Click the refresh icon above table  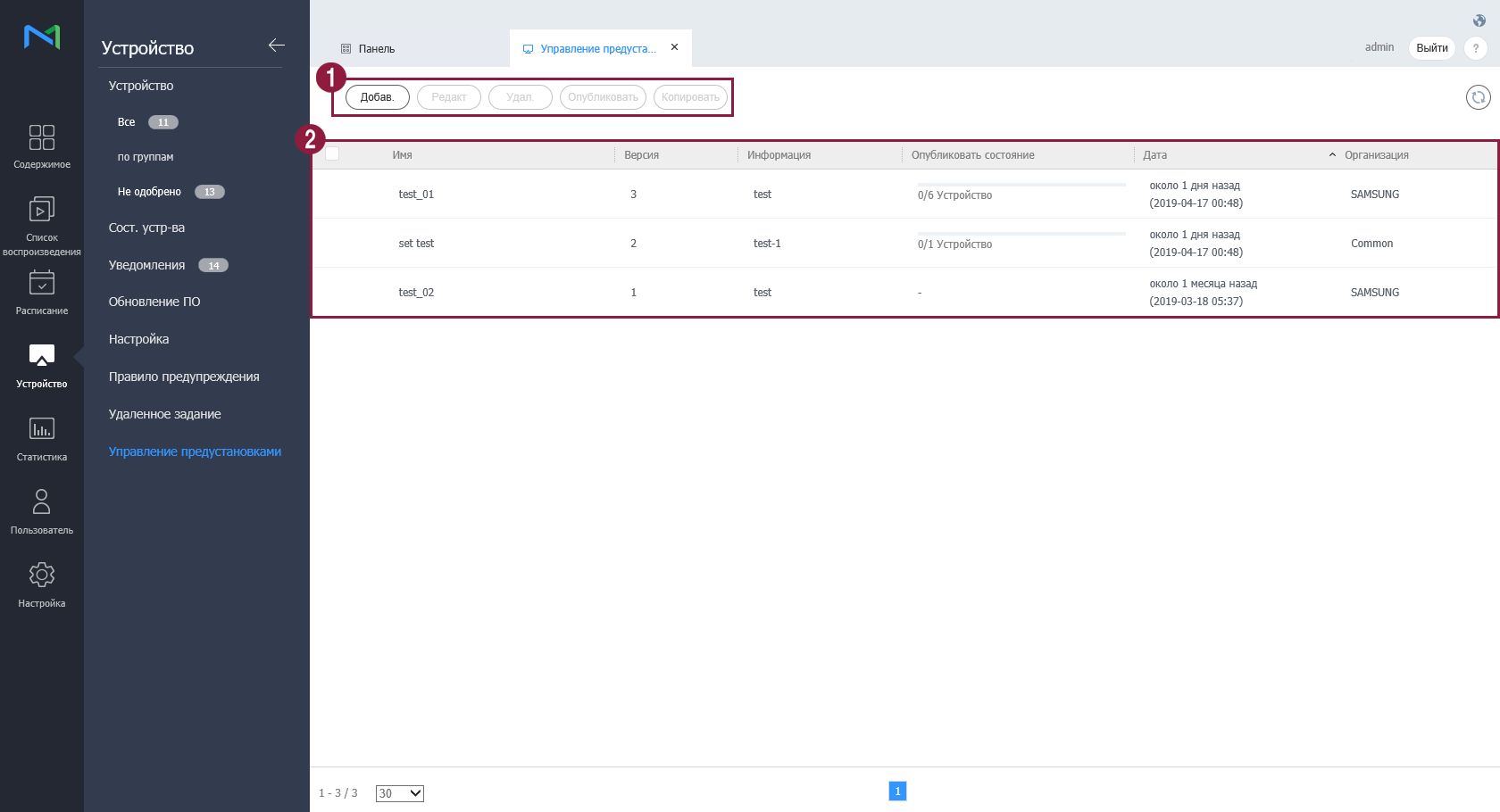click(x=1478, y=97)
